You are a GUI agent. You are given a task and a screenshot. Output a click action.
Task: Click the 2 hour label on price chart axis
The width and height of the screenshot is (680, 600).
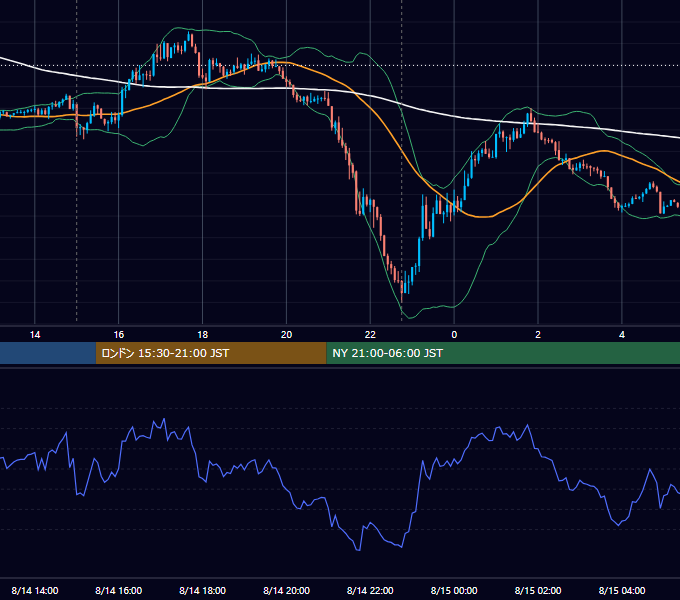[538, 335]
